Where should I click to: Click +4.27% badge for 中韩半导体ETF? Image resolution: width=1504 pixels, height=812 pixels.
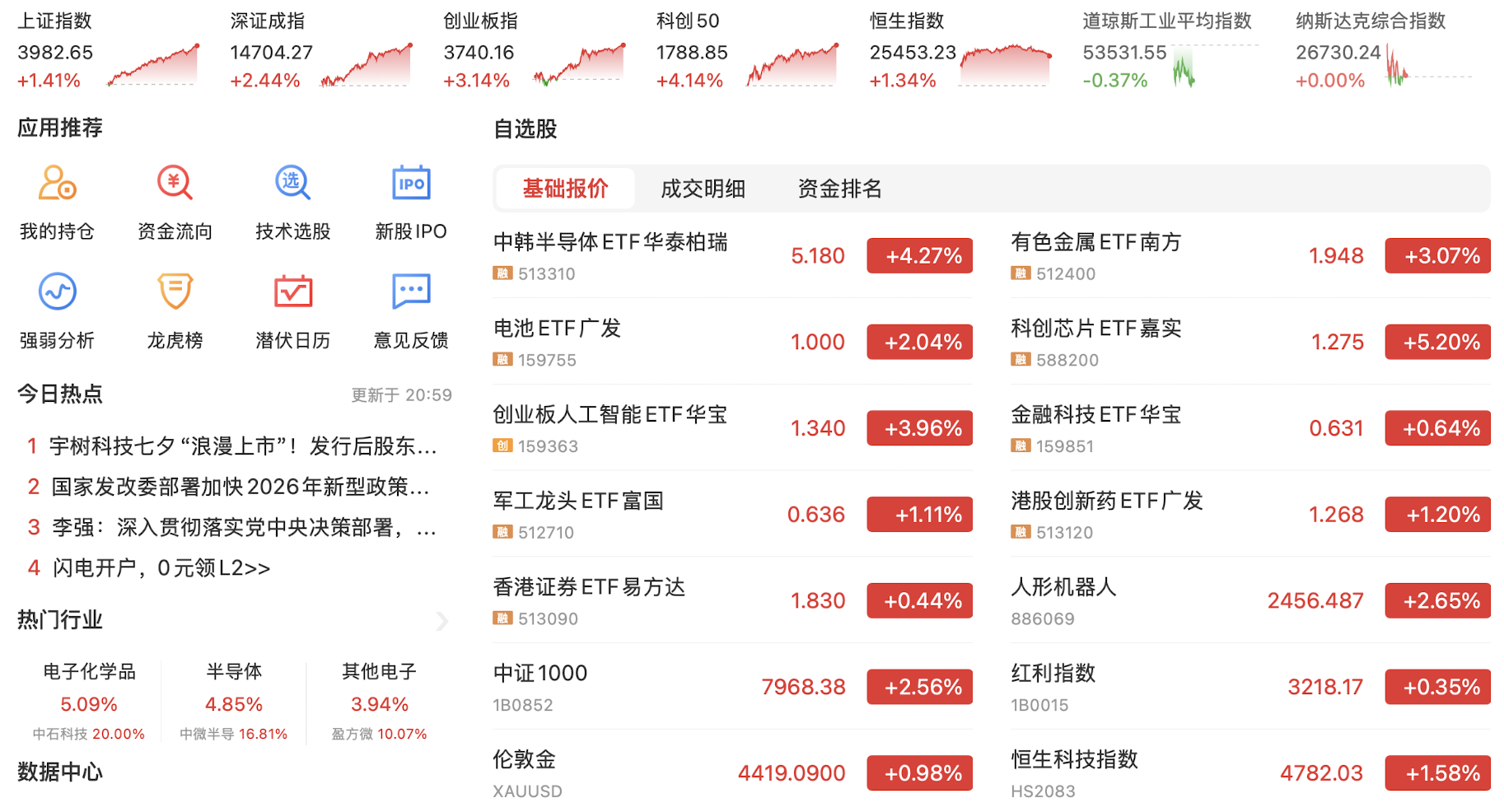pyautogui.click(x=919, y=255)
